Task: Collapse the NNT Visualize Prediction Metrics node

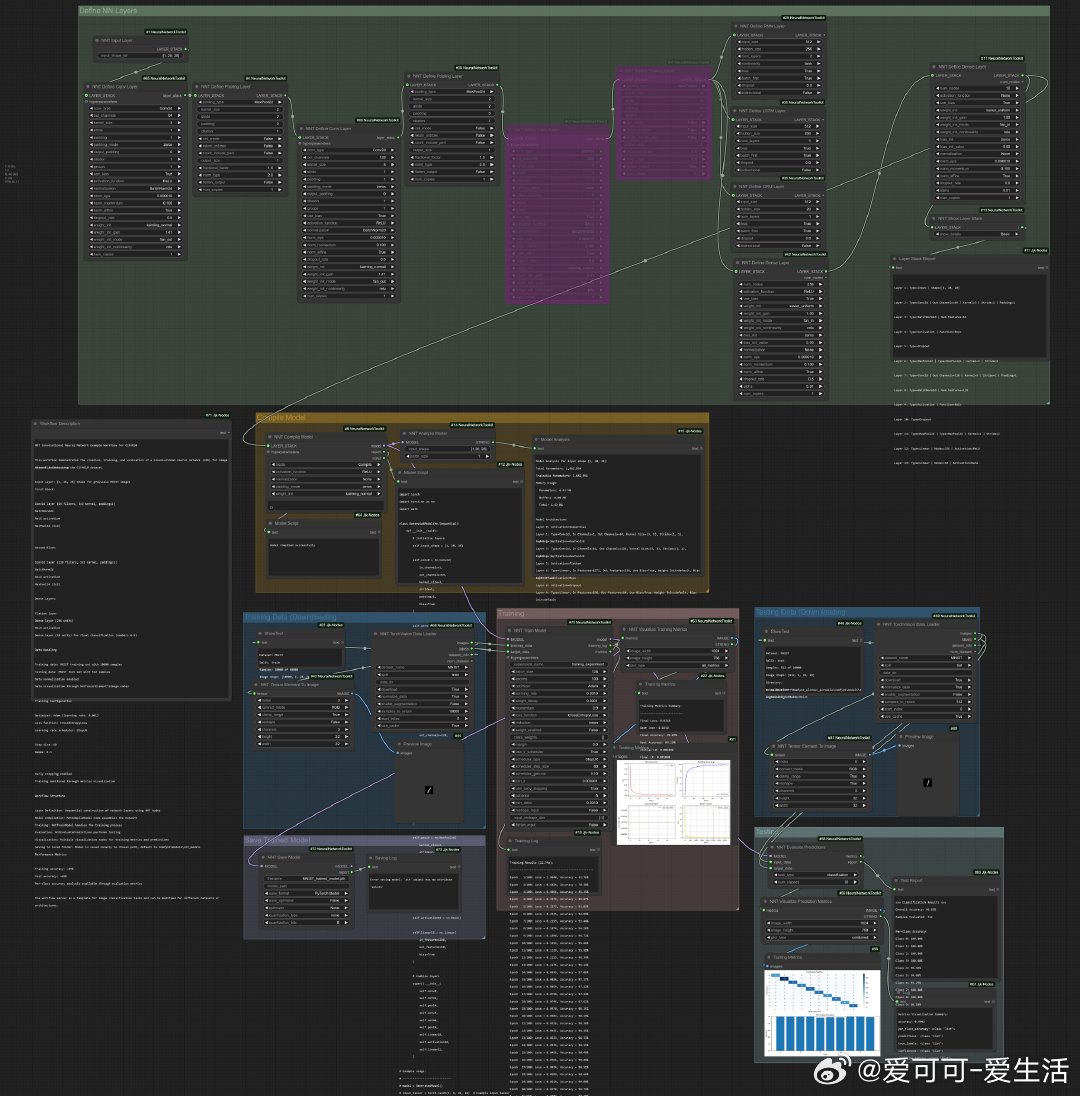Action: (x=764, y=902)
